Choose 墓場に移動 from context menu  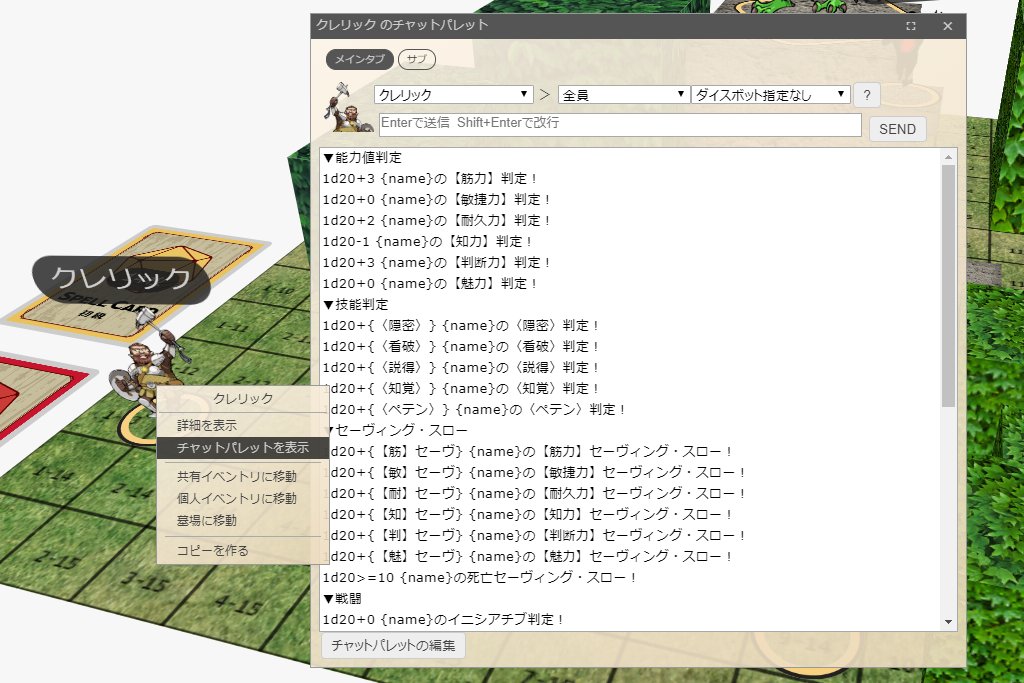pos(206,520)
